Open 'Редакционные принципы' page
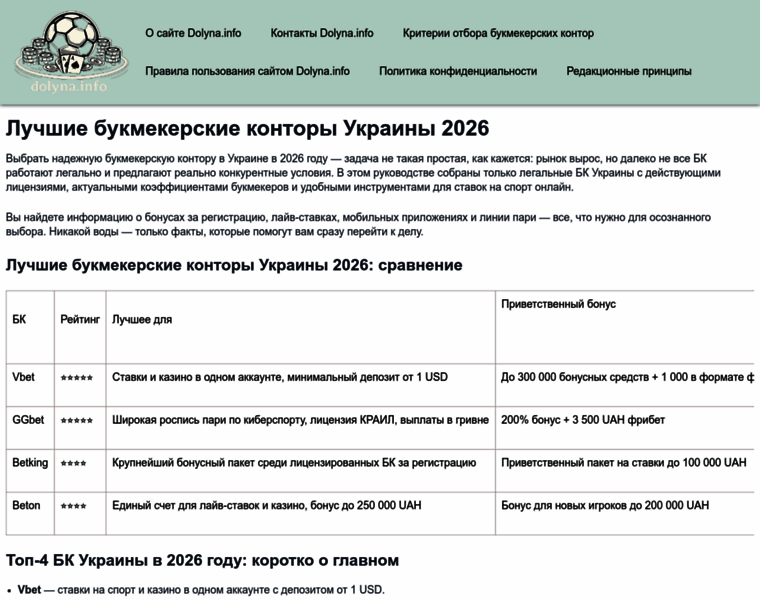The image size is (760, 600). (629, 71)
